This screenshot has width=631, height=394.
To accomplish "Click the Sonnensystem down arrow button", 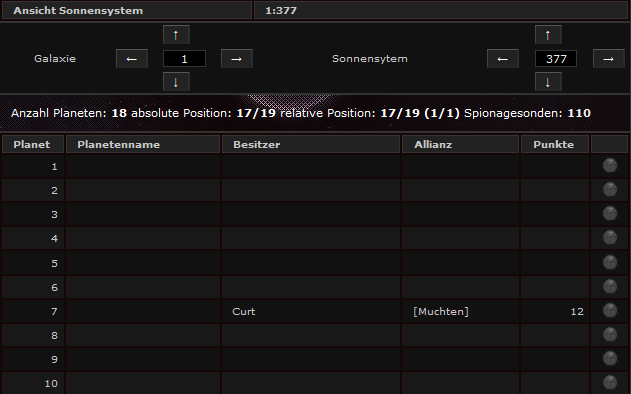I will tap(548, 82).
